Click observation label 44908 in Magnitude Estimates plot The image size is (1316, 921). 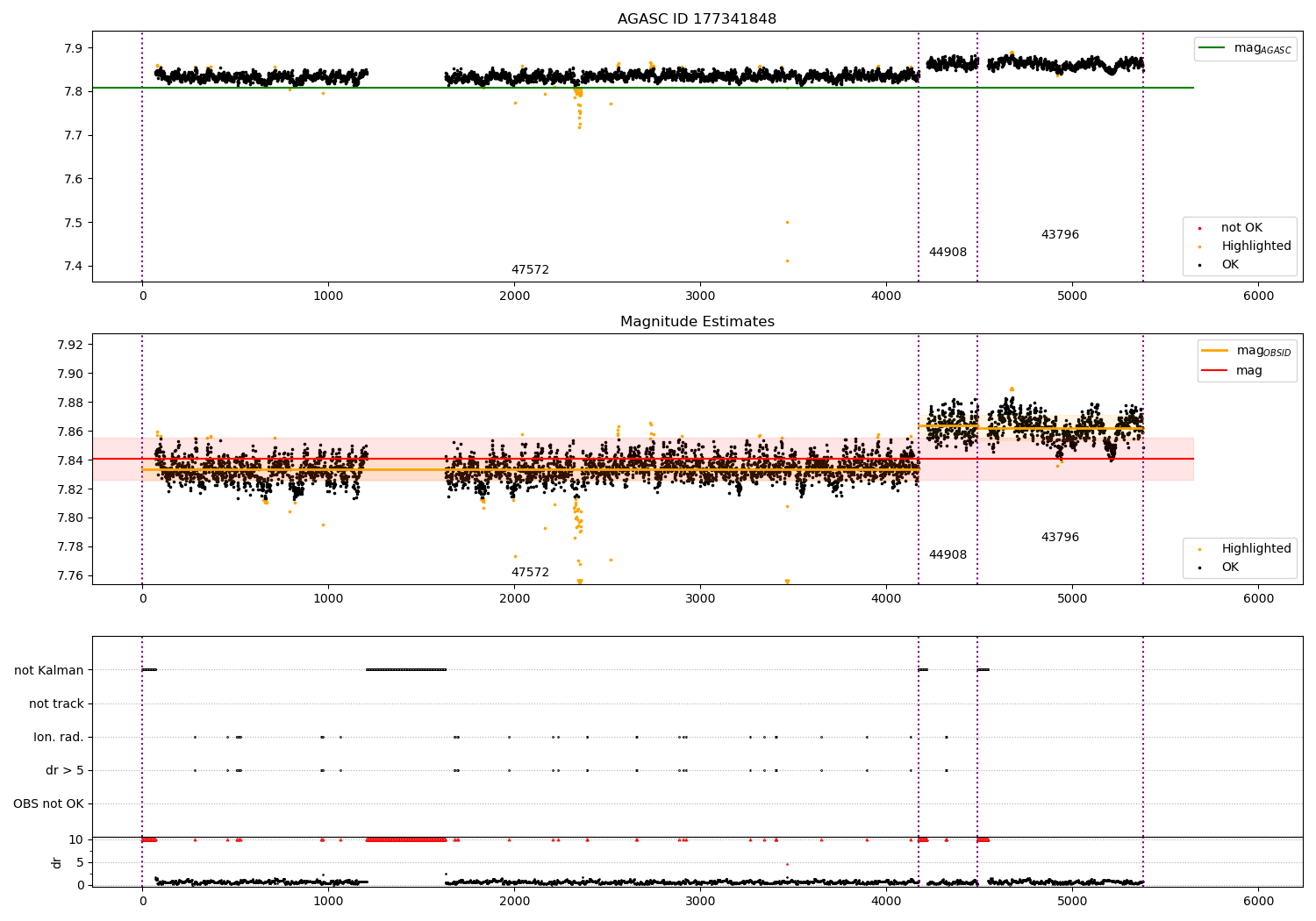(948, 554)
